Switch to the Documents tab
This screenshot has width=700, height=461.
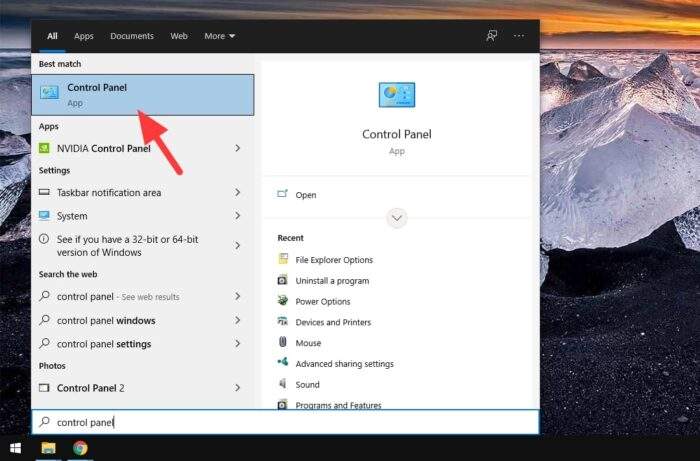[x=132, y=36]
